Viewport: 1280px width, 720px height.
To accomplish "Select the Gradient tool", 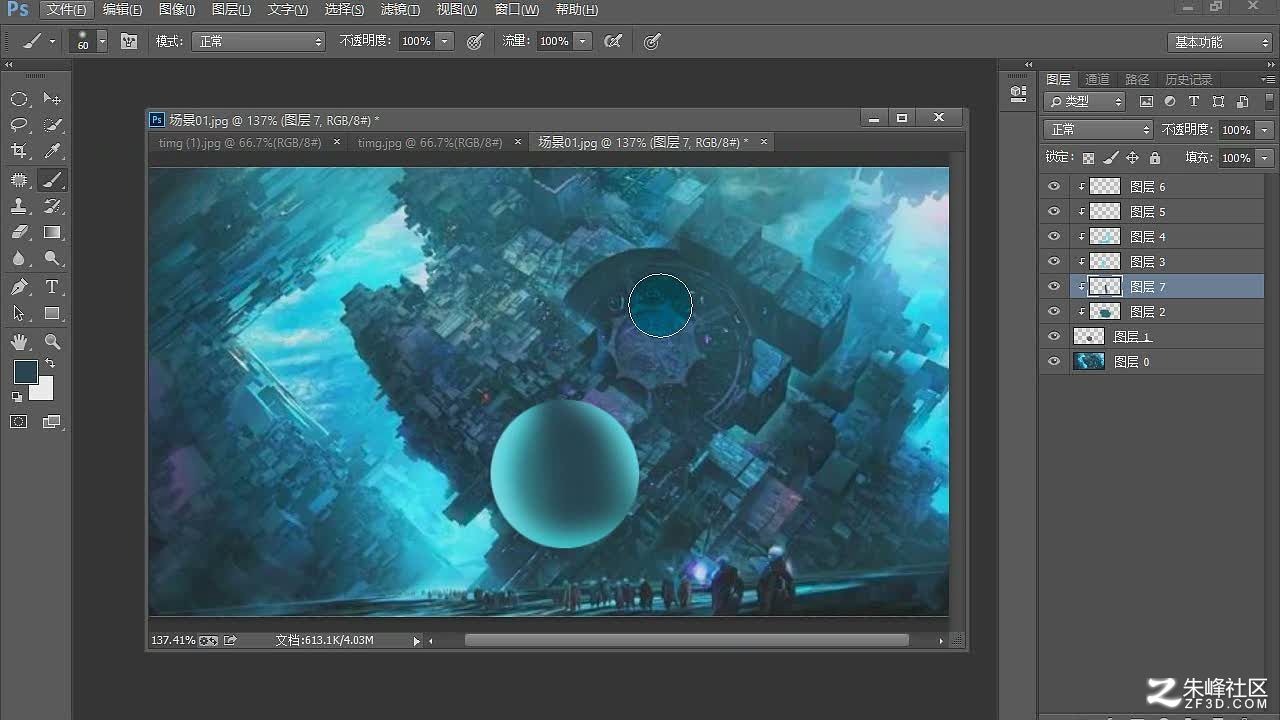I will point(52,232).
